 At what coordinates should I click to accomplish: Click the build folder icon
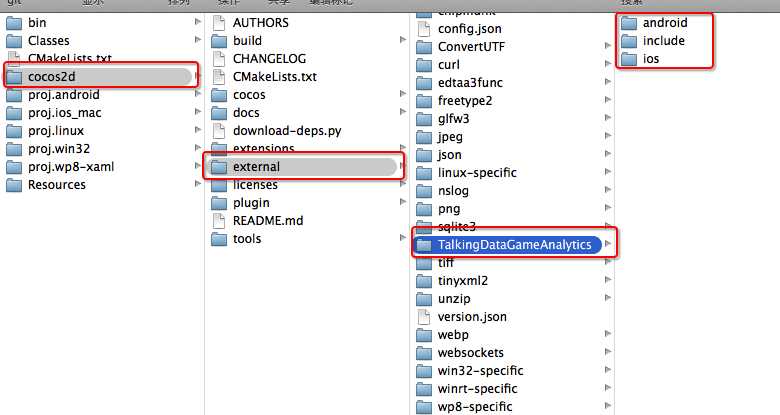219,41
